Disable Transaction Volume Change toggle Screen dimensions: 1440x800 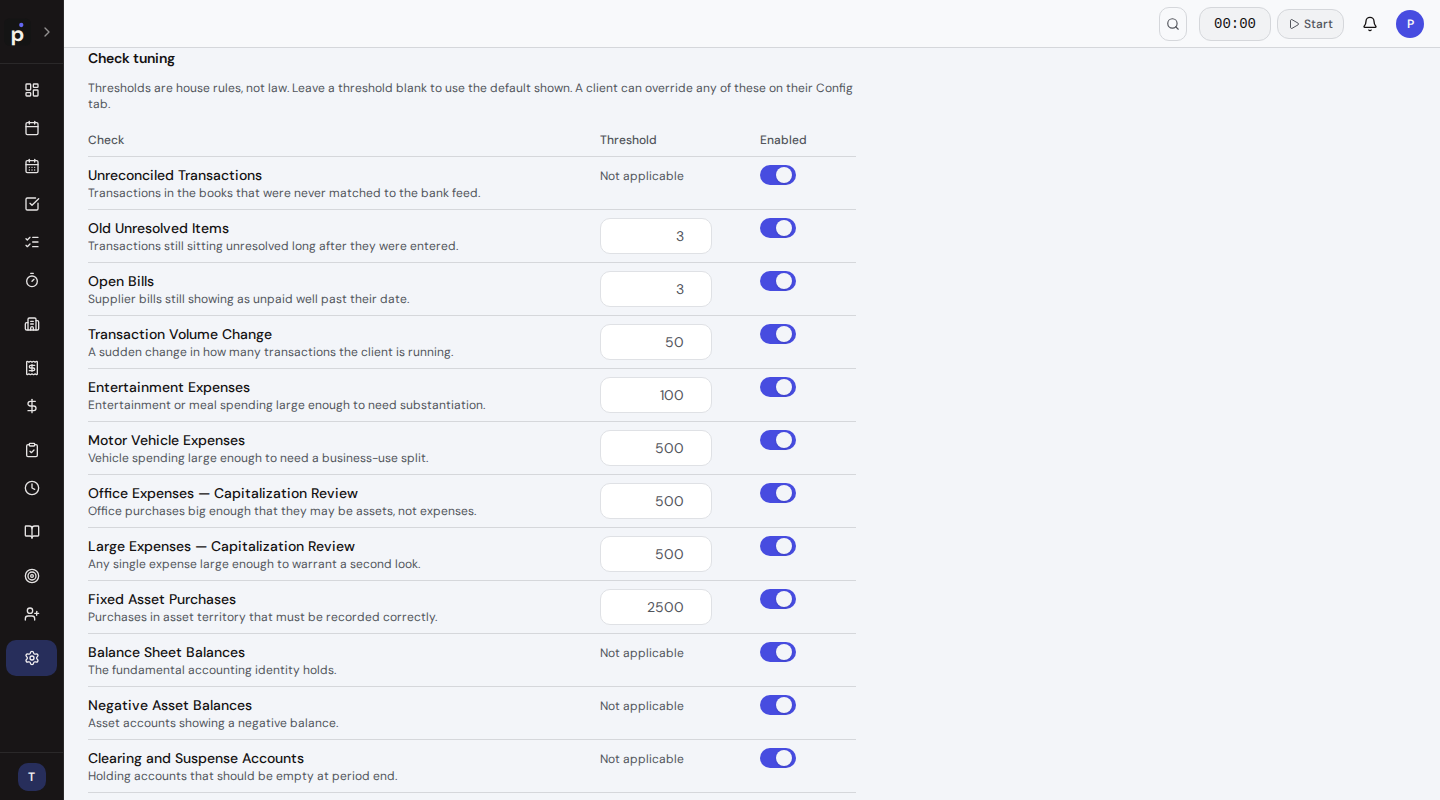pyautogui.click(x=778, y=334)
